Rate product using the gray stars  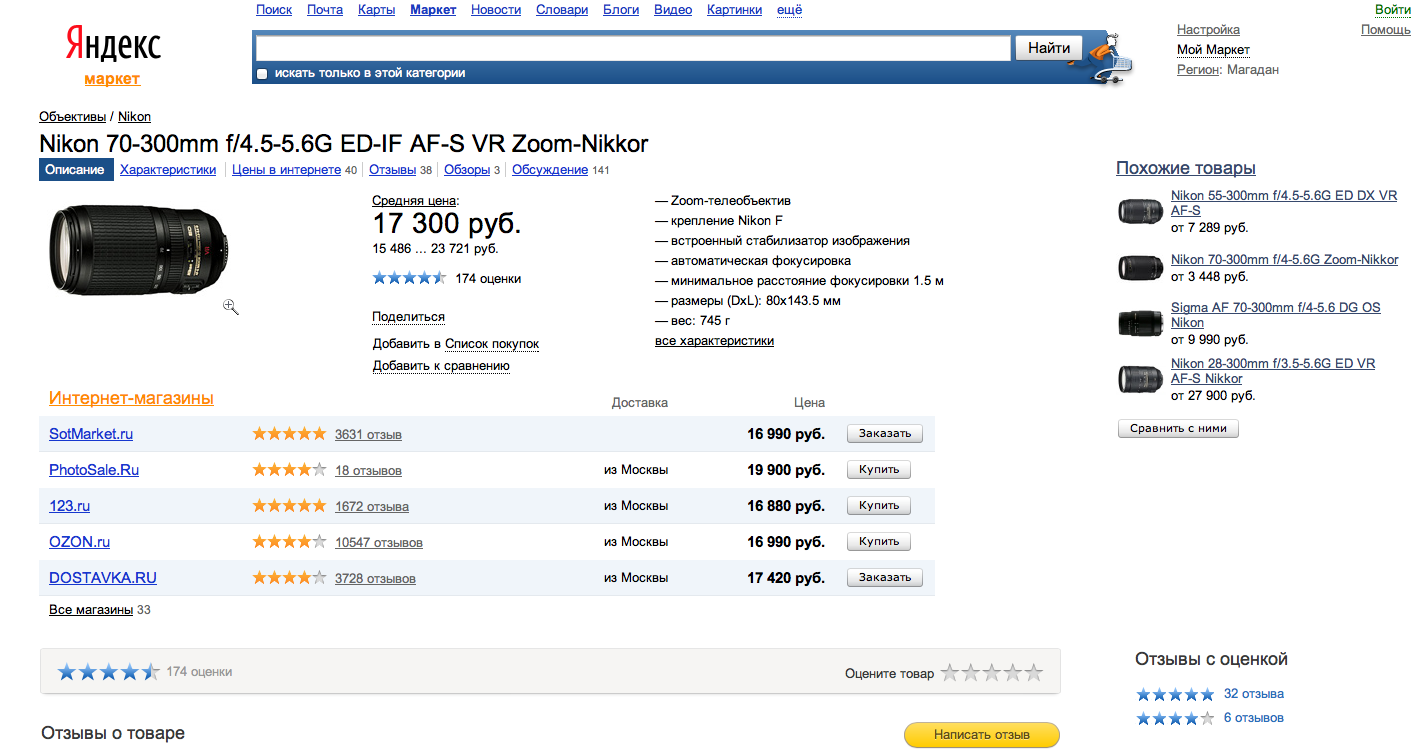tap(991, 673)
